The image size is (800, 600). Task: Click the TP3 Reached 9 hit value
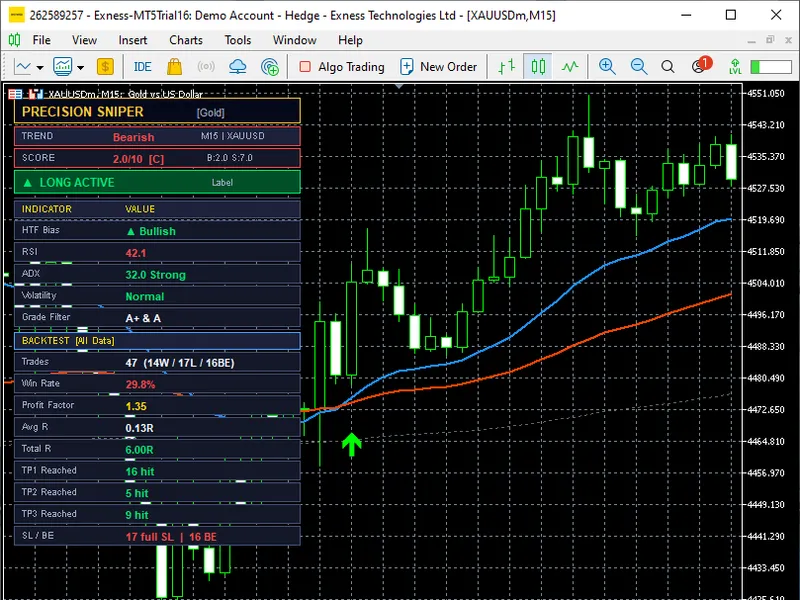(x=137, y=515)
